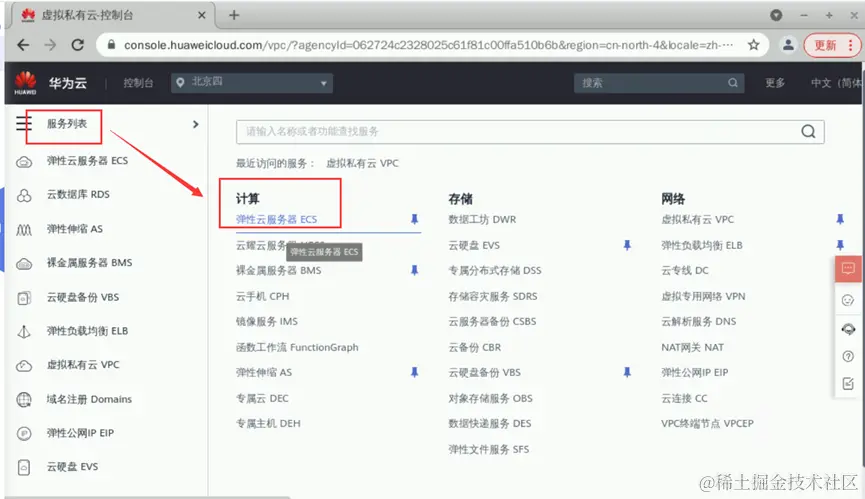Viewport: 865px width, 499px height.
Task: Click the help question mark icon
Action: 848,356
